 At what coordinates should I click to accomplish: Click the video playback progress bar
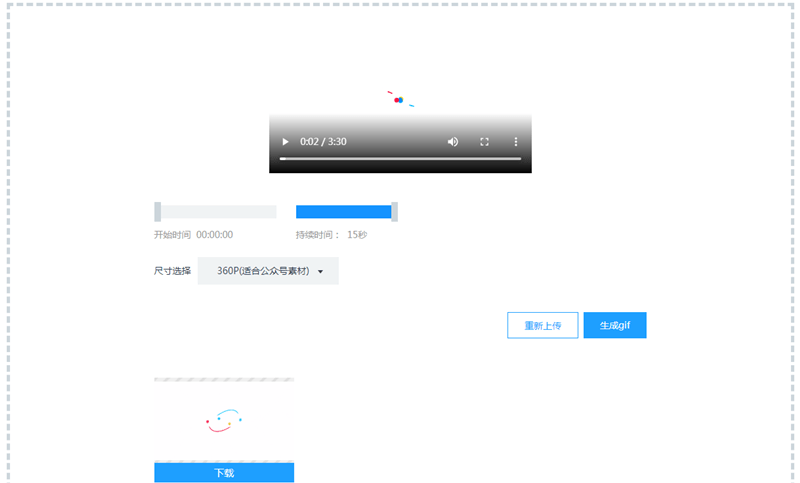pyautogui.click(x=400, y=159)
